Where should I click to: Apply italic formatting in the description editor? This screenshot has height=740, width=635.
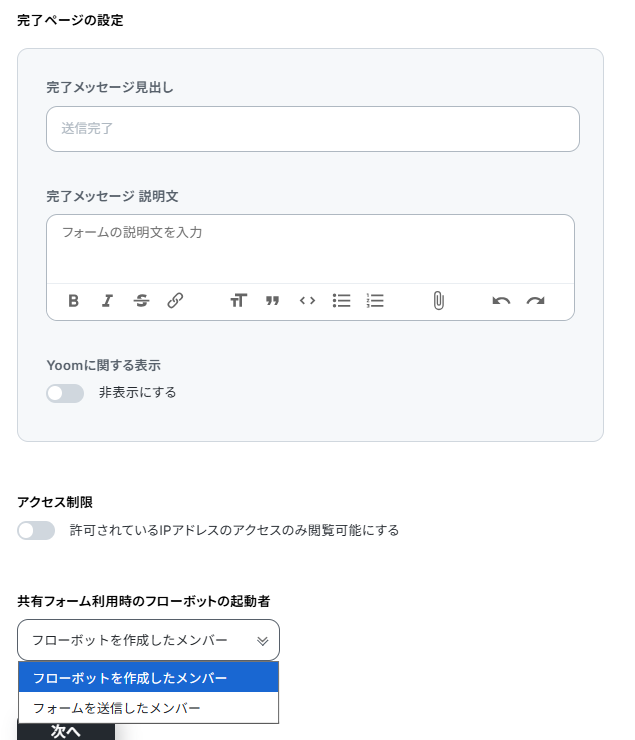(107, 301)
